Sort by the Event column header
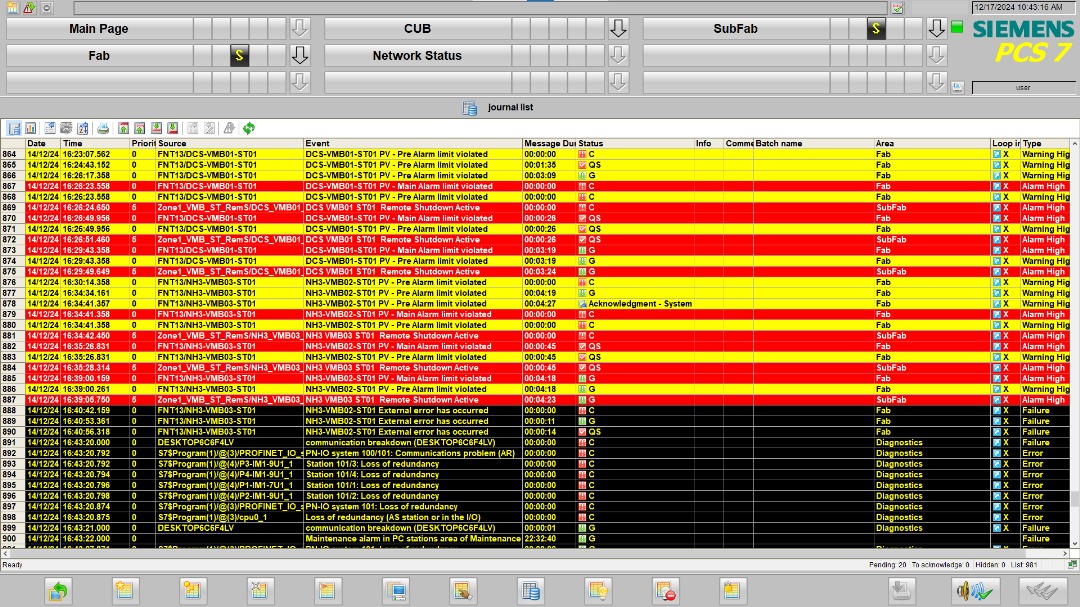Screen dimensions: 1080x607 point(413,143)
